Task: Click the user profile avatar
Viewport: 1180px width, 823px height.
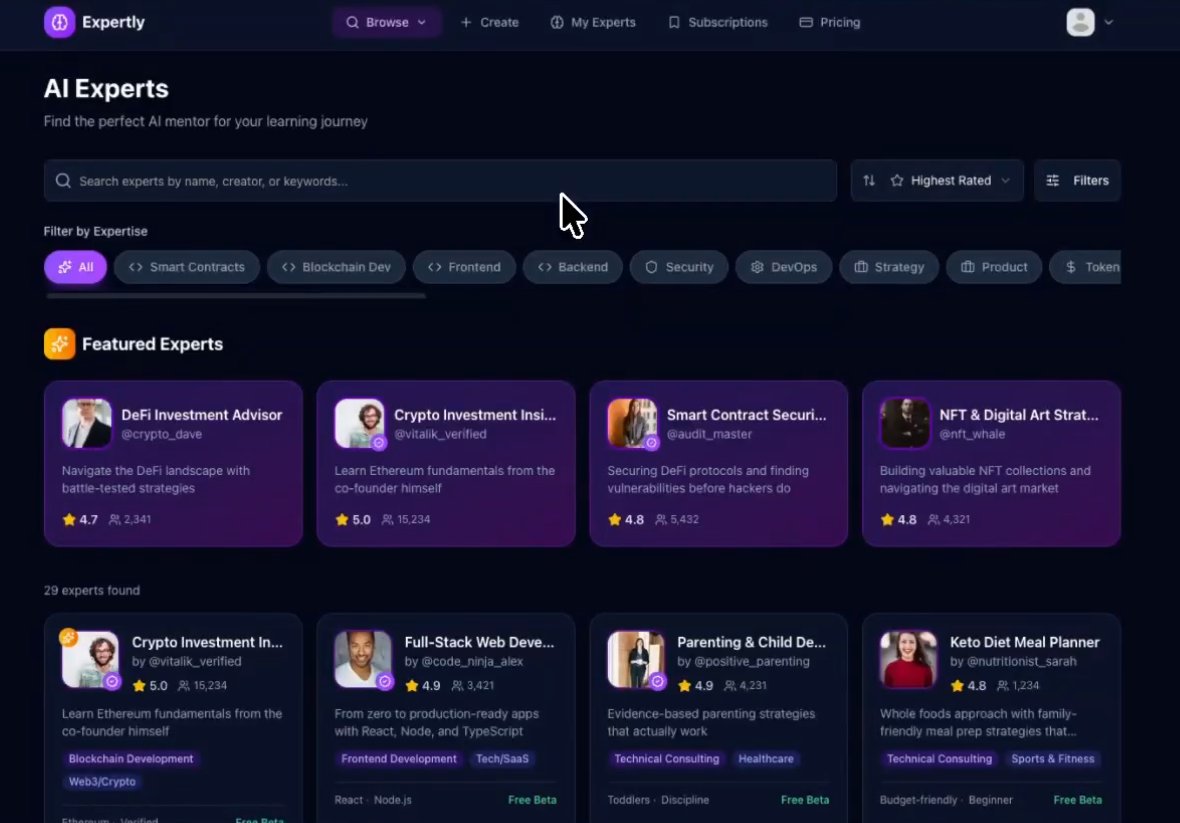Action: pos(1080,22)
